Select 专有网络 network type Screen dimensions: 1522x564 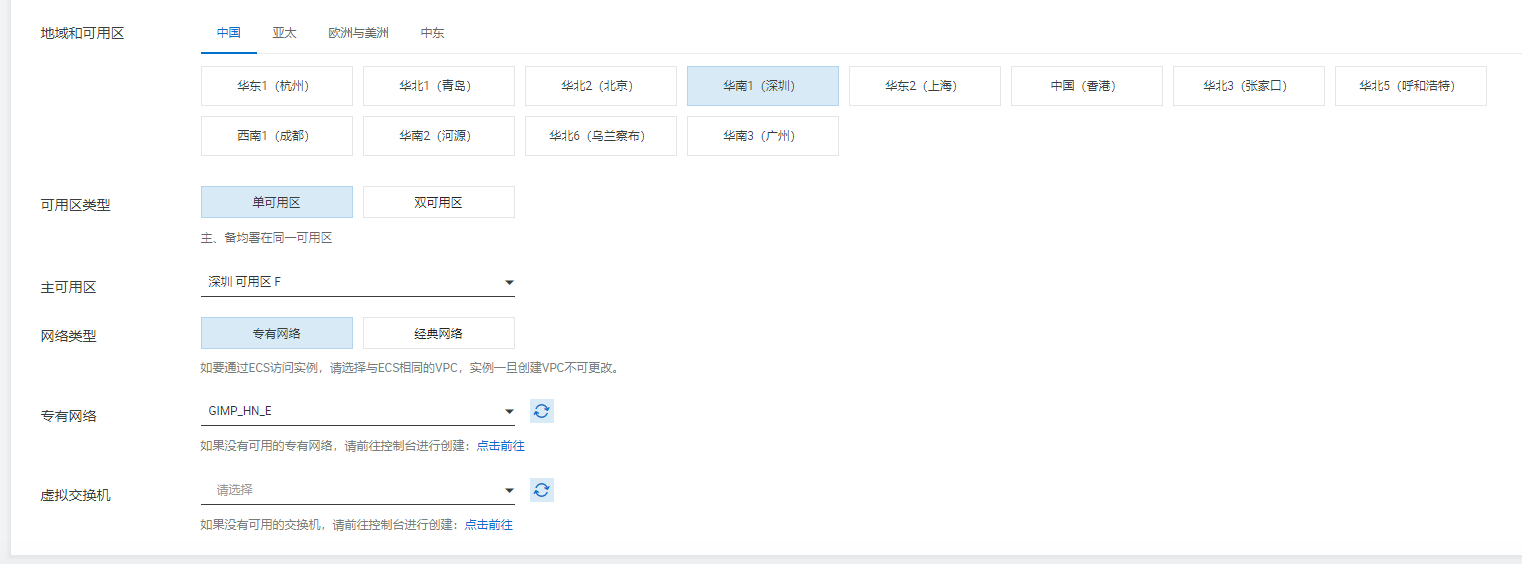pyautogui.click(x=277, y=333)
